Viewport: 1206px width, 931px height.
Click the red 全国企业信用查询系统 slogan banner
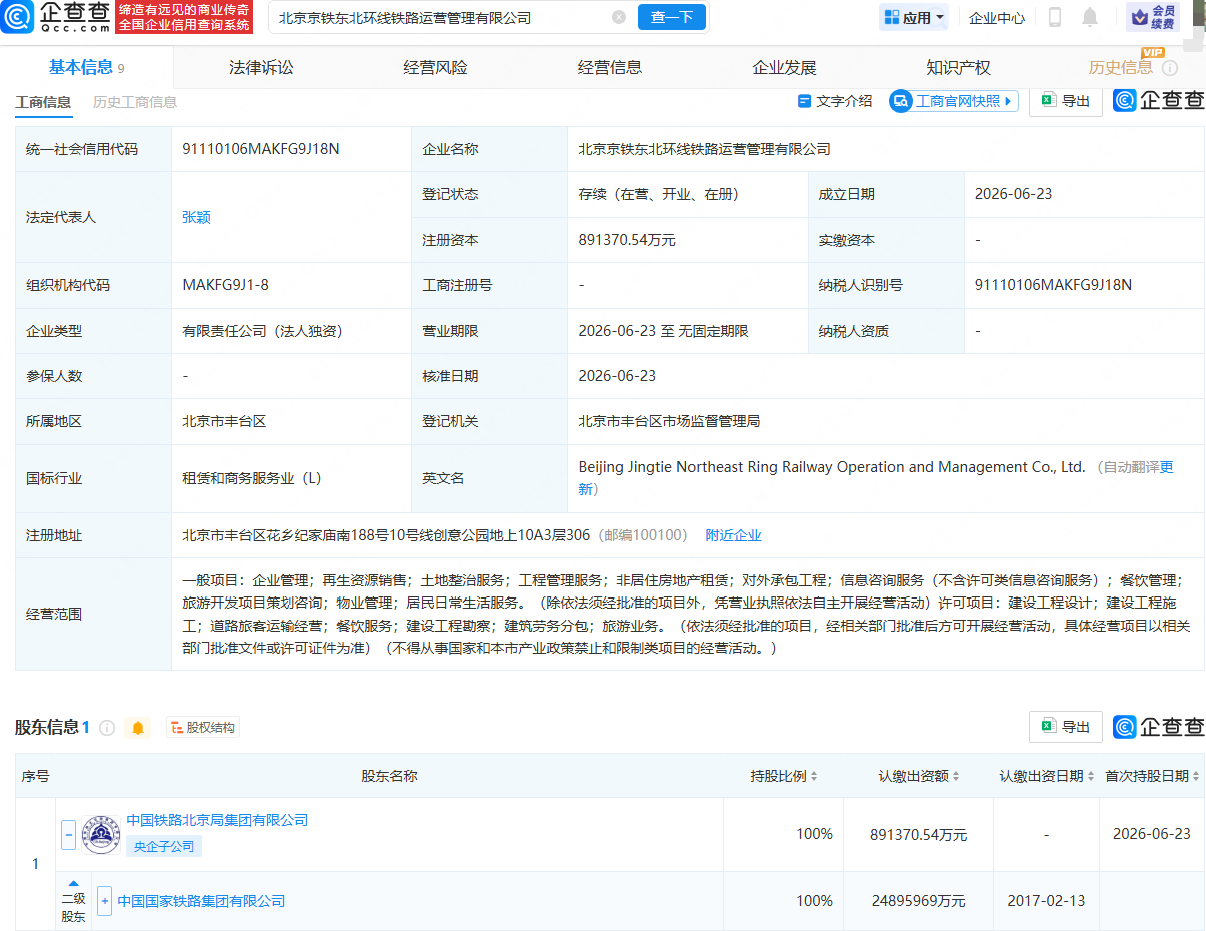(185, 17)
